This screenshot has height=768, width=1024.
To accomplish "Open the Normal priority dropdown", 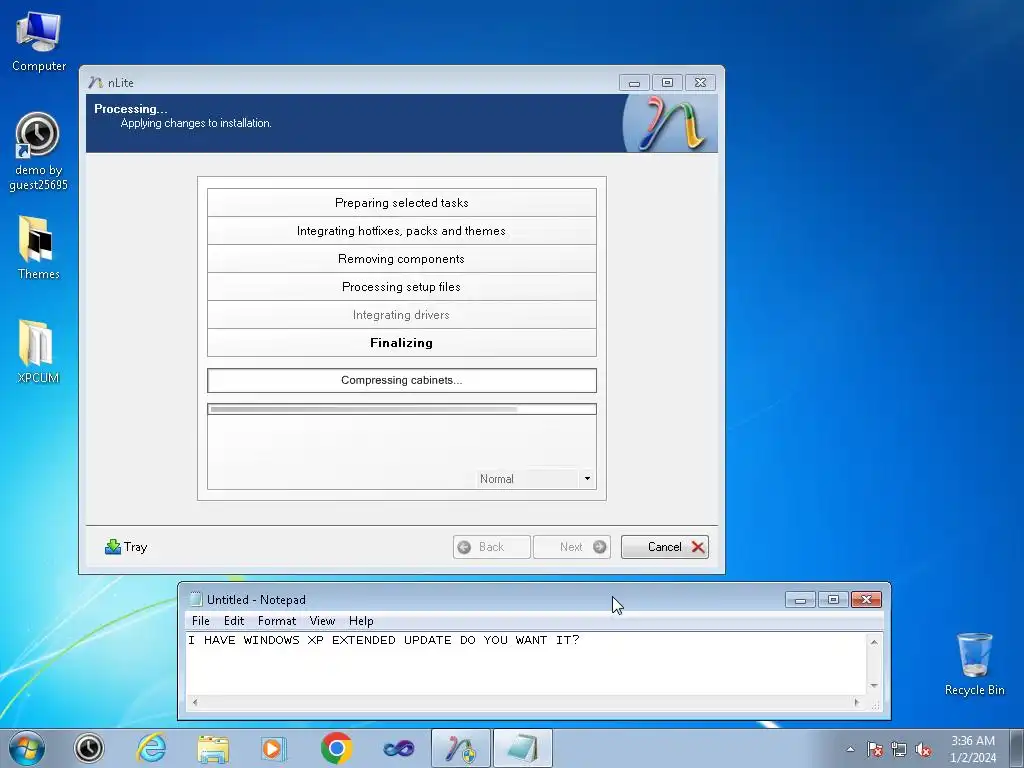I will [x=535, y=479].
